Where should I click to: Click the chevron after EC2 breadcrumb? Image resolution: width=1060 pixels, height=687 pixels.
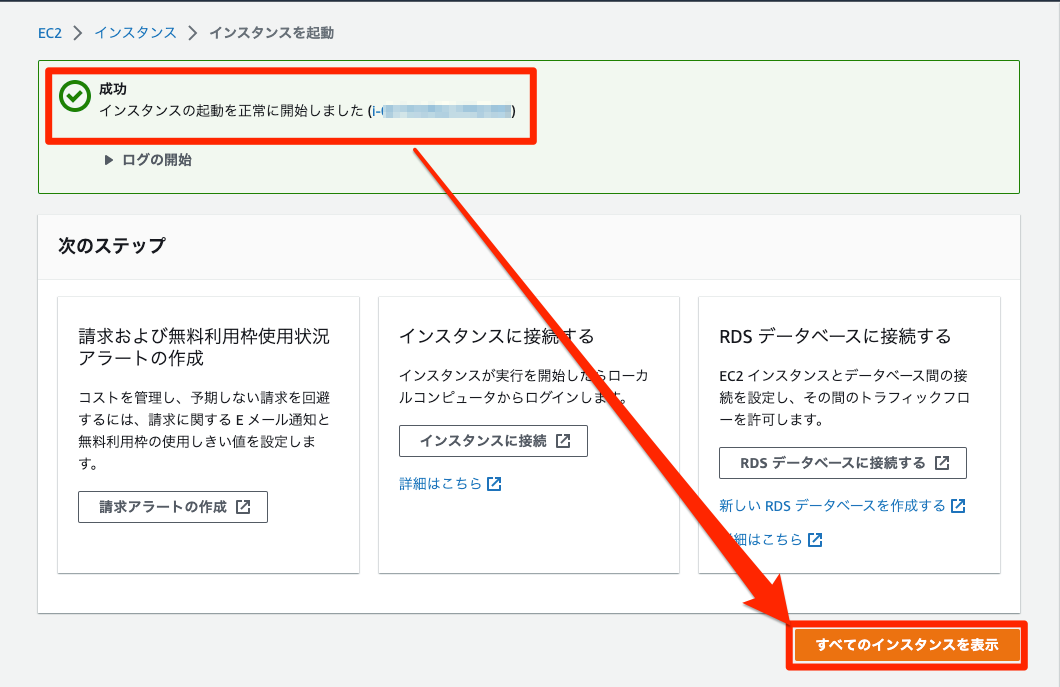click(78, 33)
